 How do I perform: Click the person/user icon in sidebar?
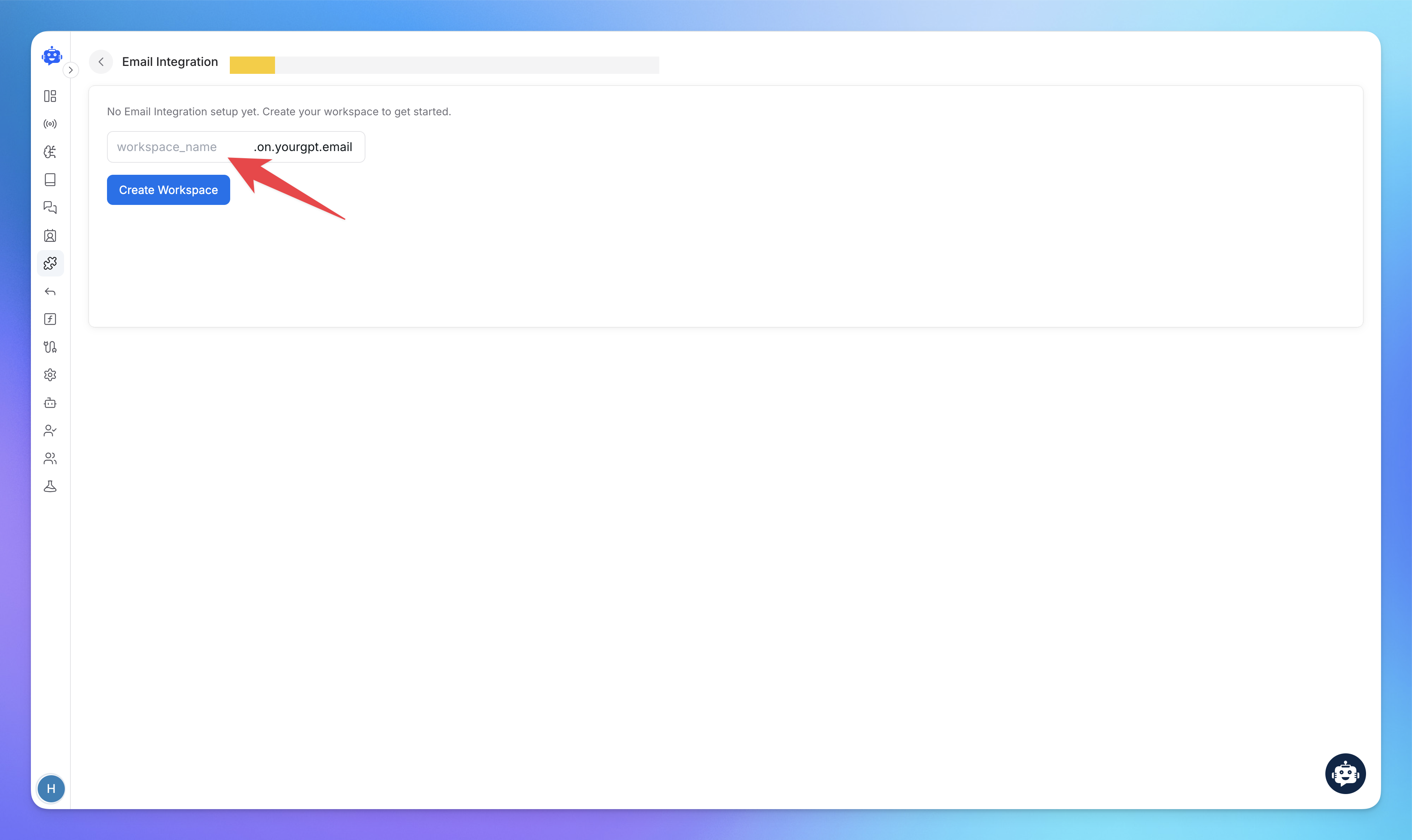click(50, 431)
